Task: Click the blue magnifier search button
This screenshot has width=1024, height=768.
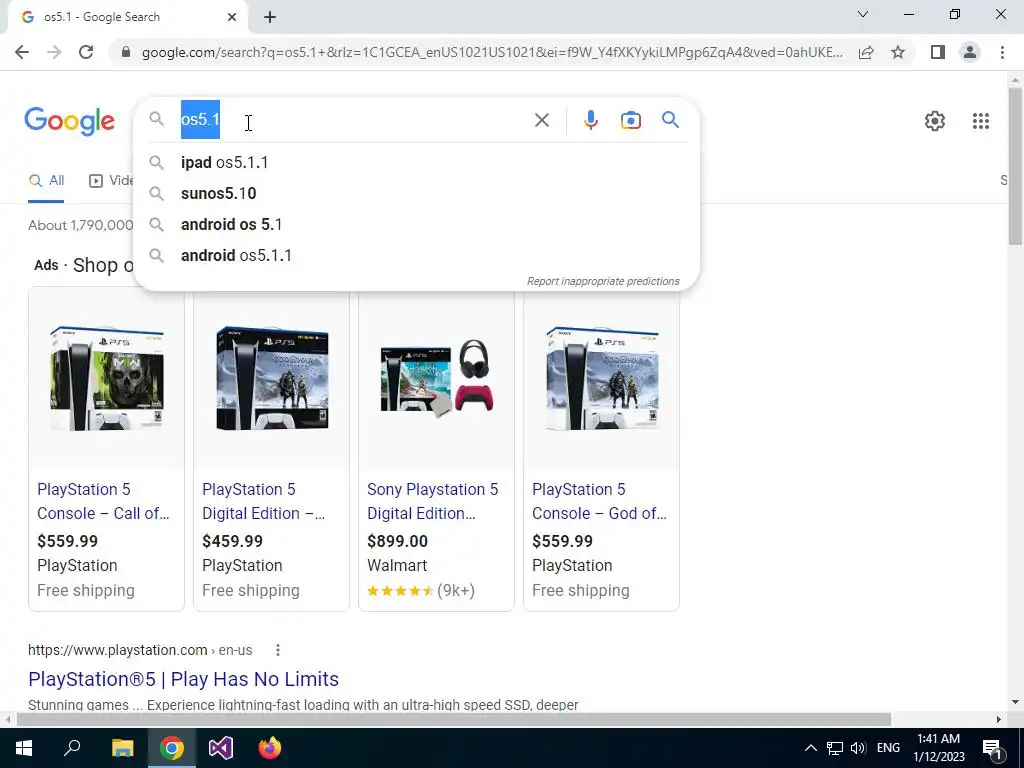Action: pos(670,120)
